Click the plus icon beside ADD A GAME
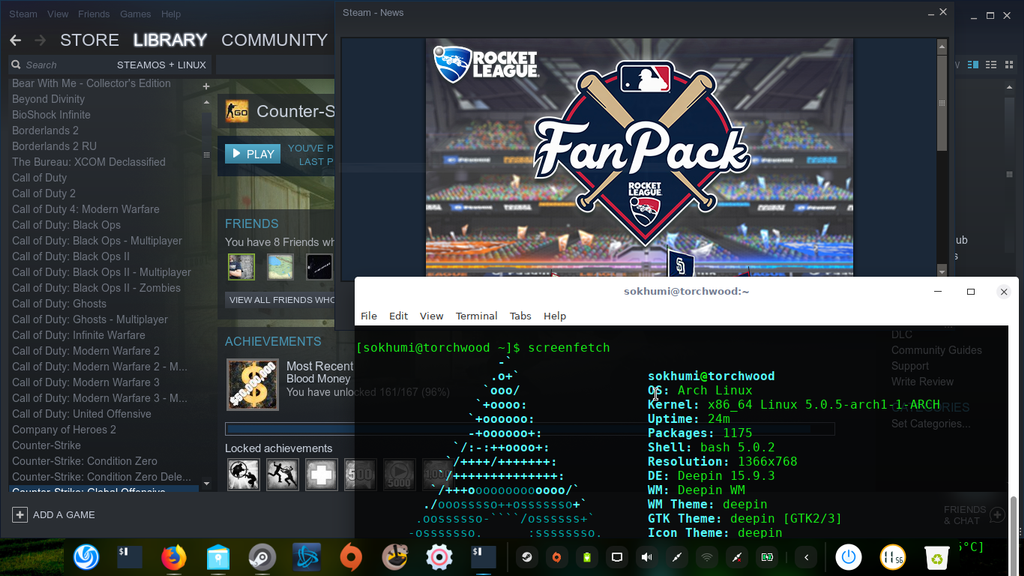The width and height of the screenshot is (1024, 576). point(20,515)
